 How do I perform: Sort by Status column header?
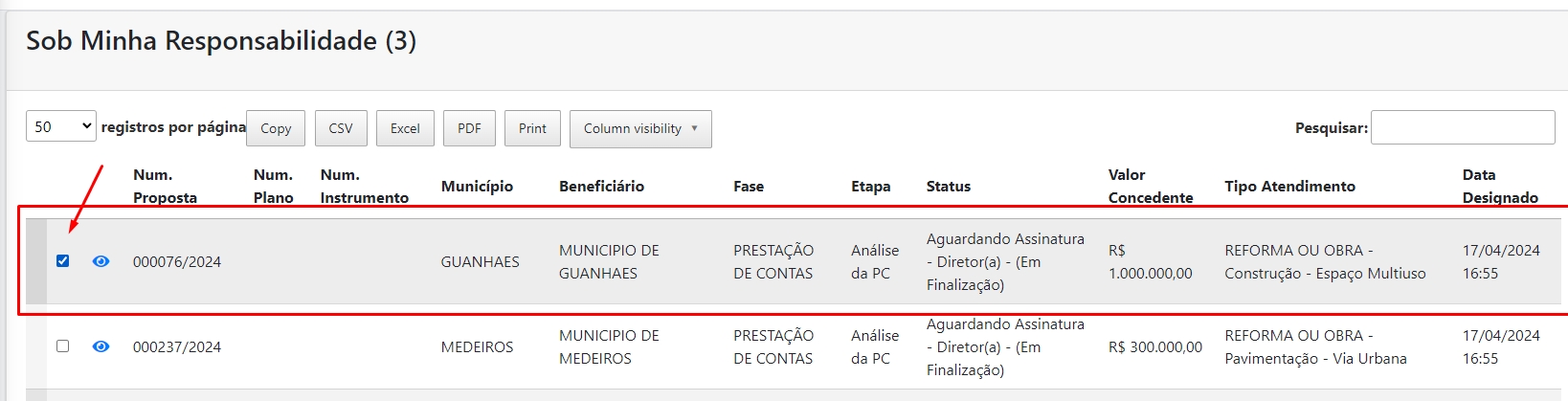click(949, 187)
